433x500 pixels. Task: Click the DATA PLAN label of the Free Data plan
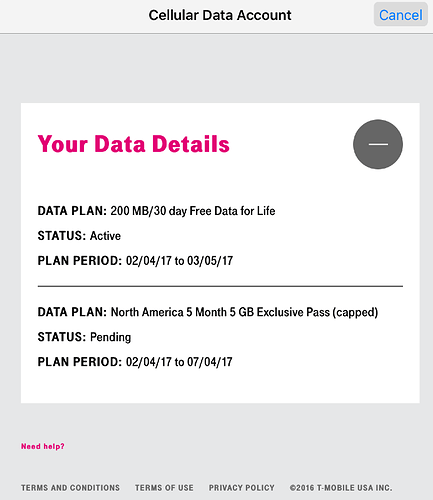pos(72,211)
